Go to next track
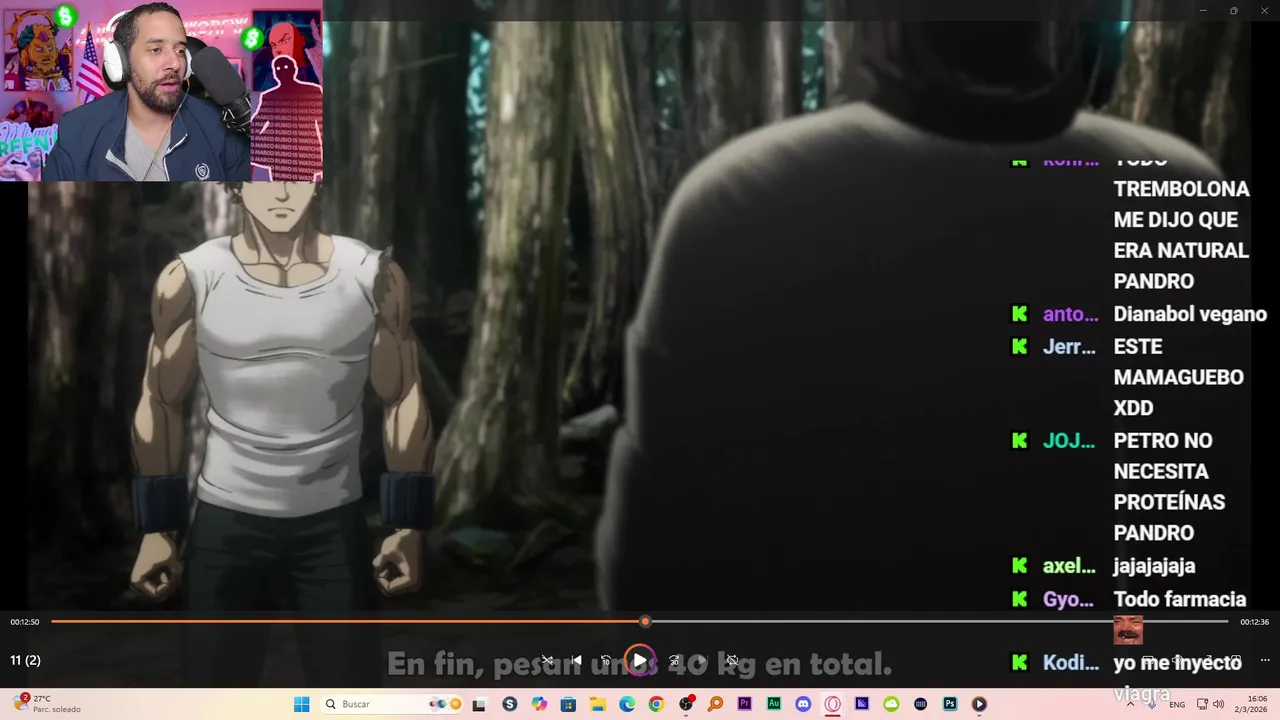The height and width of the screenshot is (720, 1280). point(703,660)
